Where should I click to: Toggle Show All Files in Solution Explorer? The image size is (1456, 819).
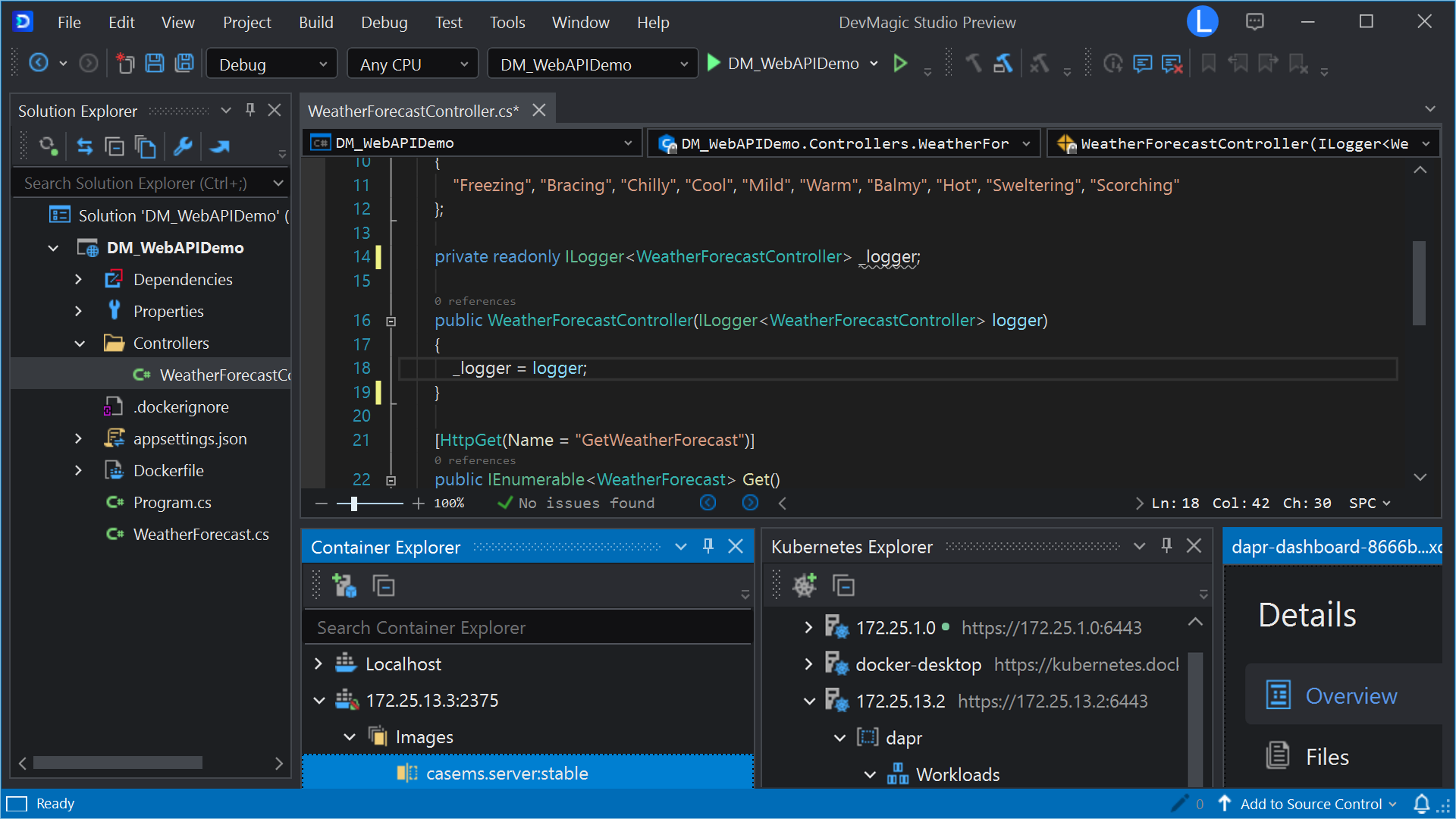click(x=145, y=146)
